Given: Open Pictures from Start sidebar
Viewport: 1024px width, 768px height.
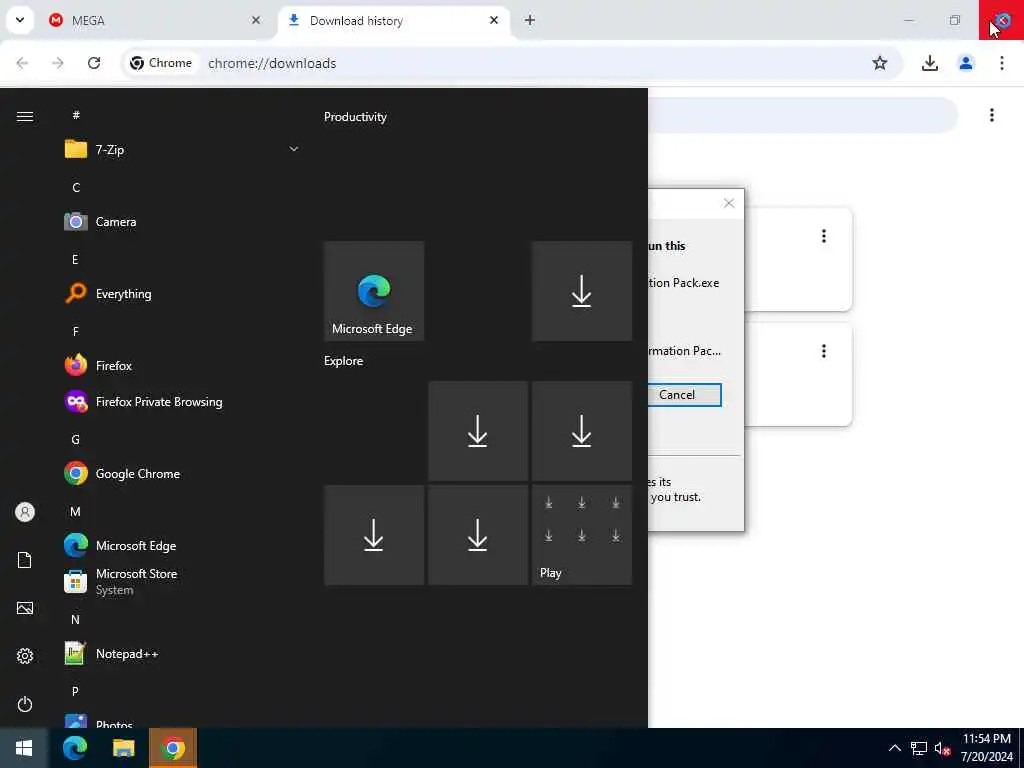Looking at the screenshot, I should (25, 608).
